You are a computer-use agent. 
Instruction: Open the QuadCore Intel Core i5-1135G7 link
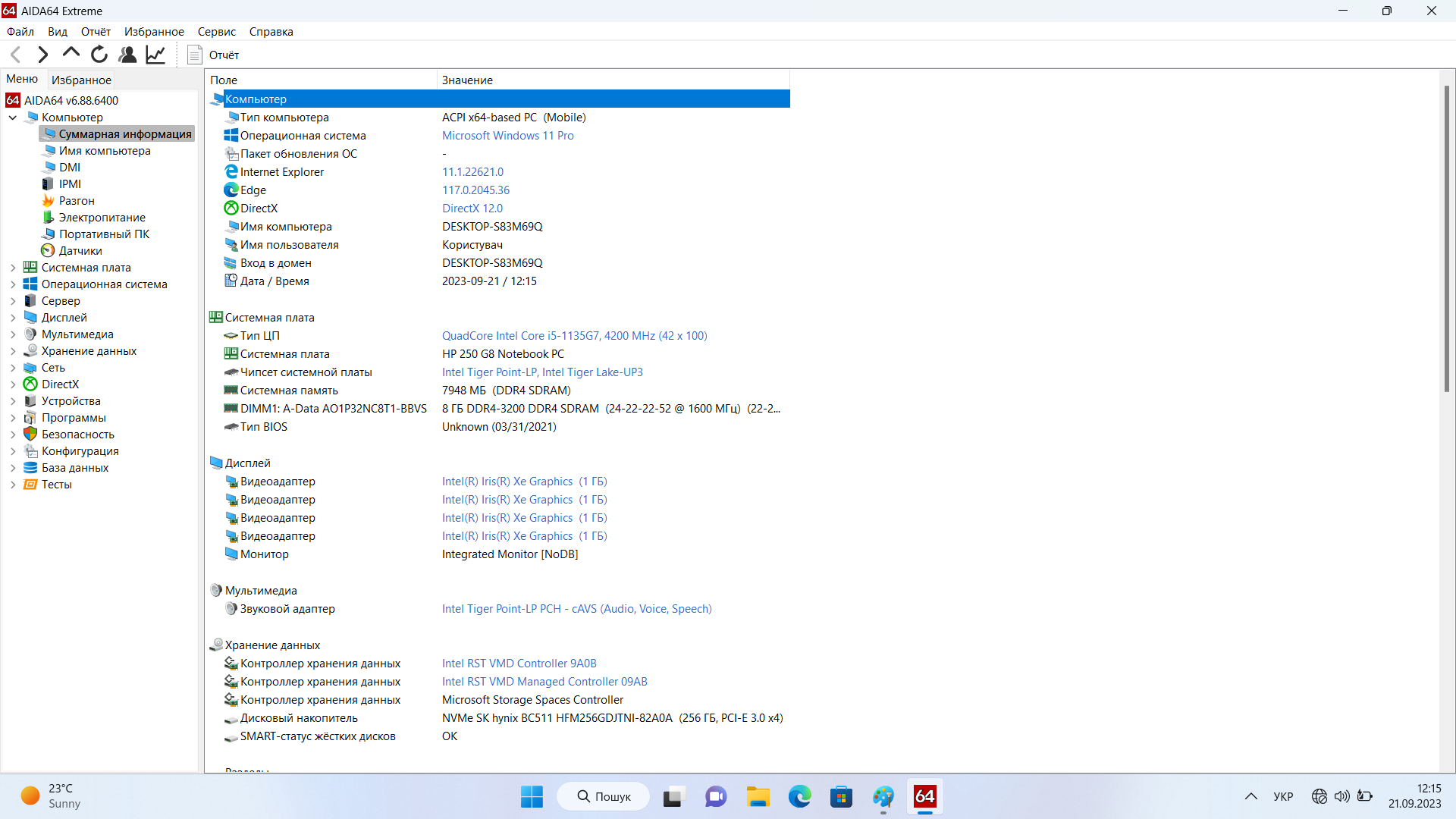coord(574,336)
